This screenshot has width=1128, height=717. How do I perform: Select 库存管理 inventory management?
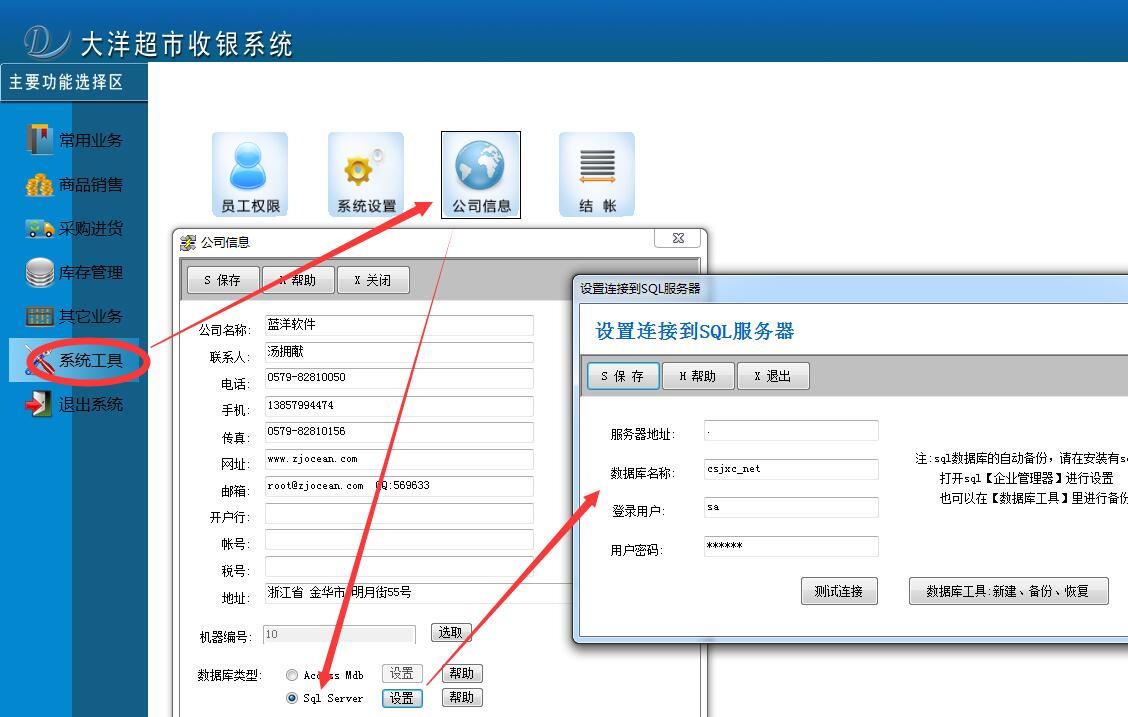pyautogui.click(x=75, y=272)
